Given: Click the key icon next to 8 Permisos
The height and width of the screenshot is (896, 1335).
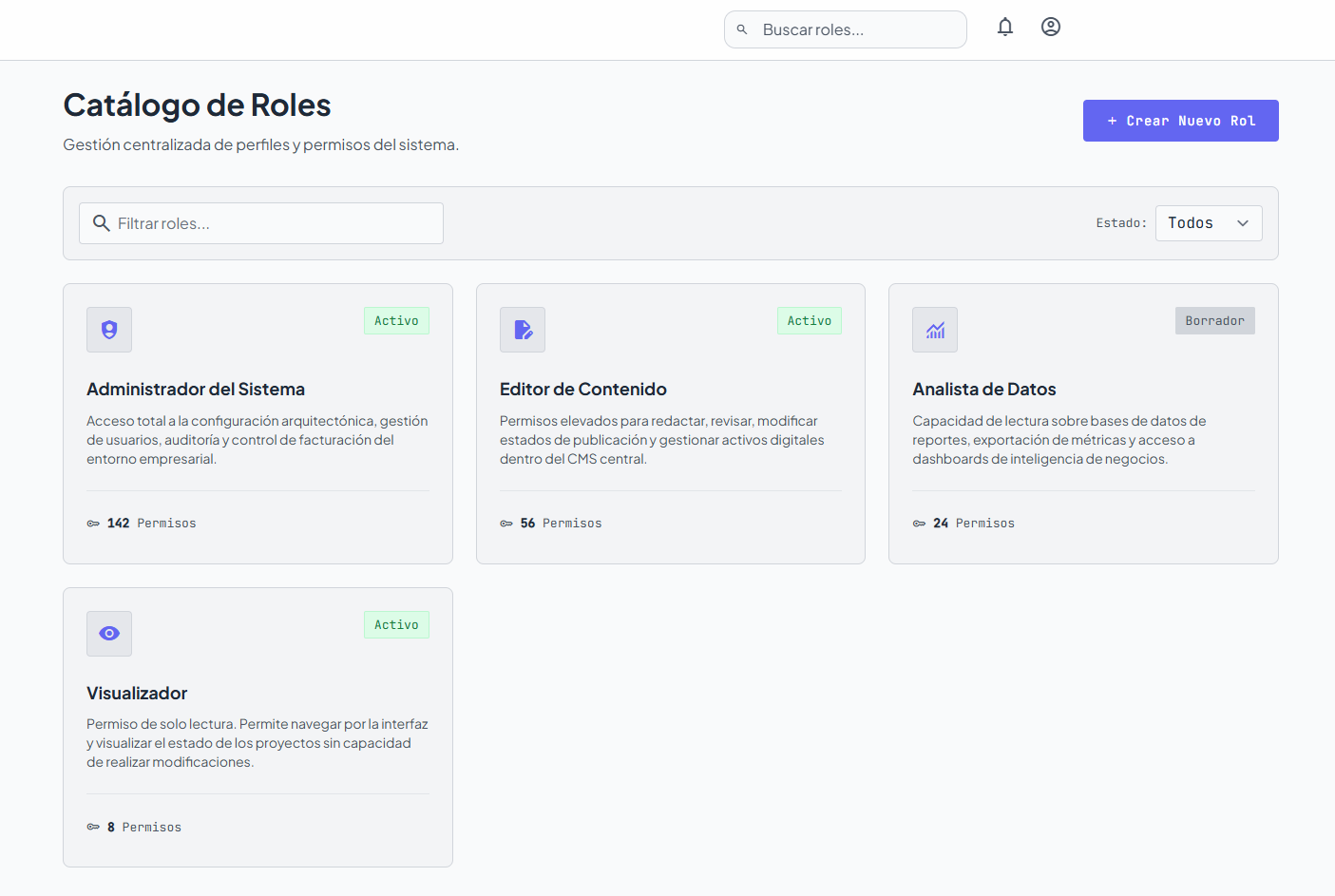Looking at the screenshot, I should click(x=93, y=827).
